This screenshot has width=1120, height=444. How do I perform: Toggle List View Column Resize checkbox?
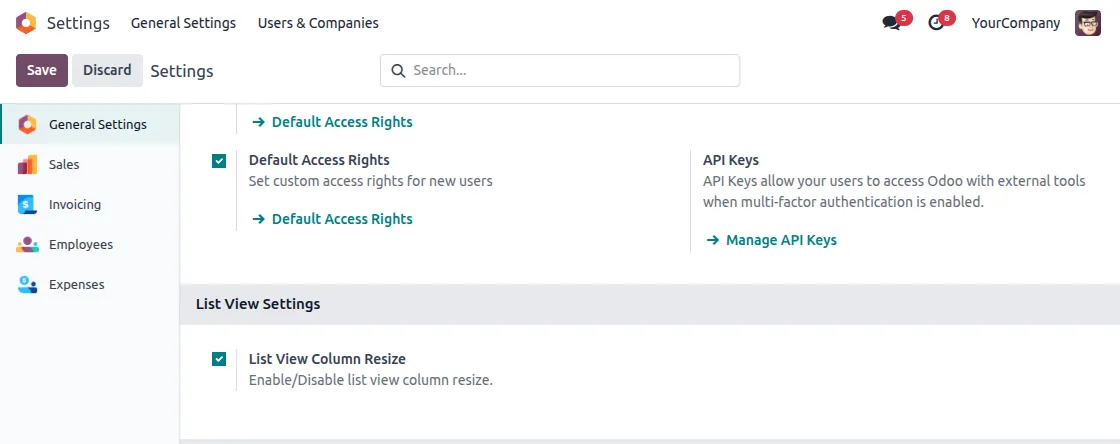click(219, 359)
